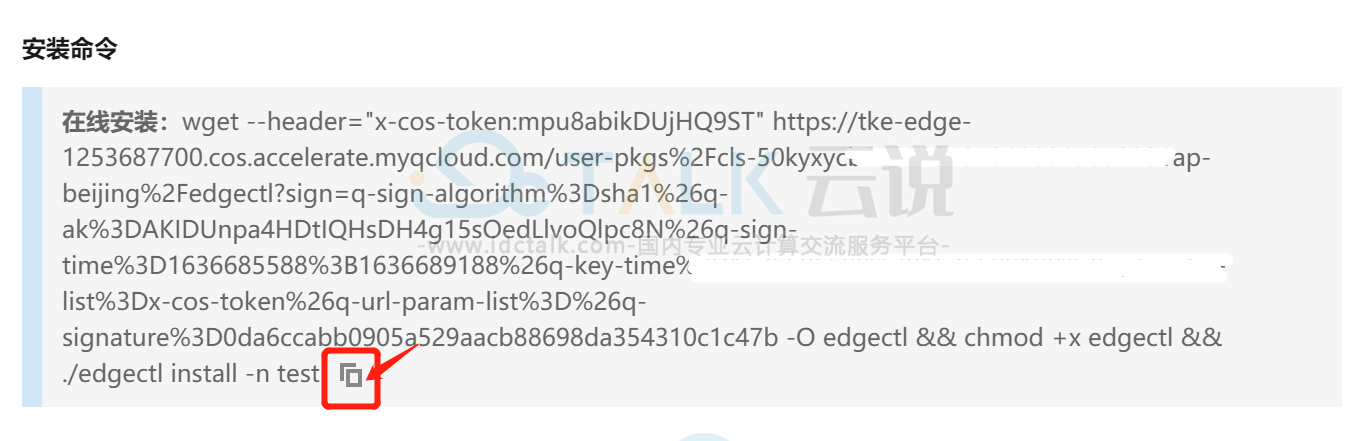The height and width of the screenshot is (441, 1360).
Task: Click the word wget in the command
Action: pyautogui.click(x=209, y=123)
